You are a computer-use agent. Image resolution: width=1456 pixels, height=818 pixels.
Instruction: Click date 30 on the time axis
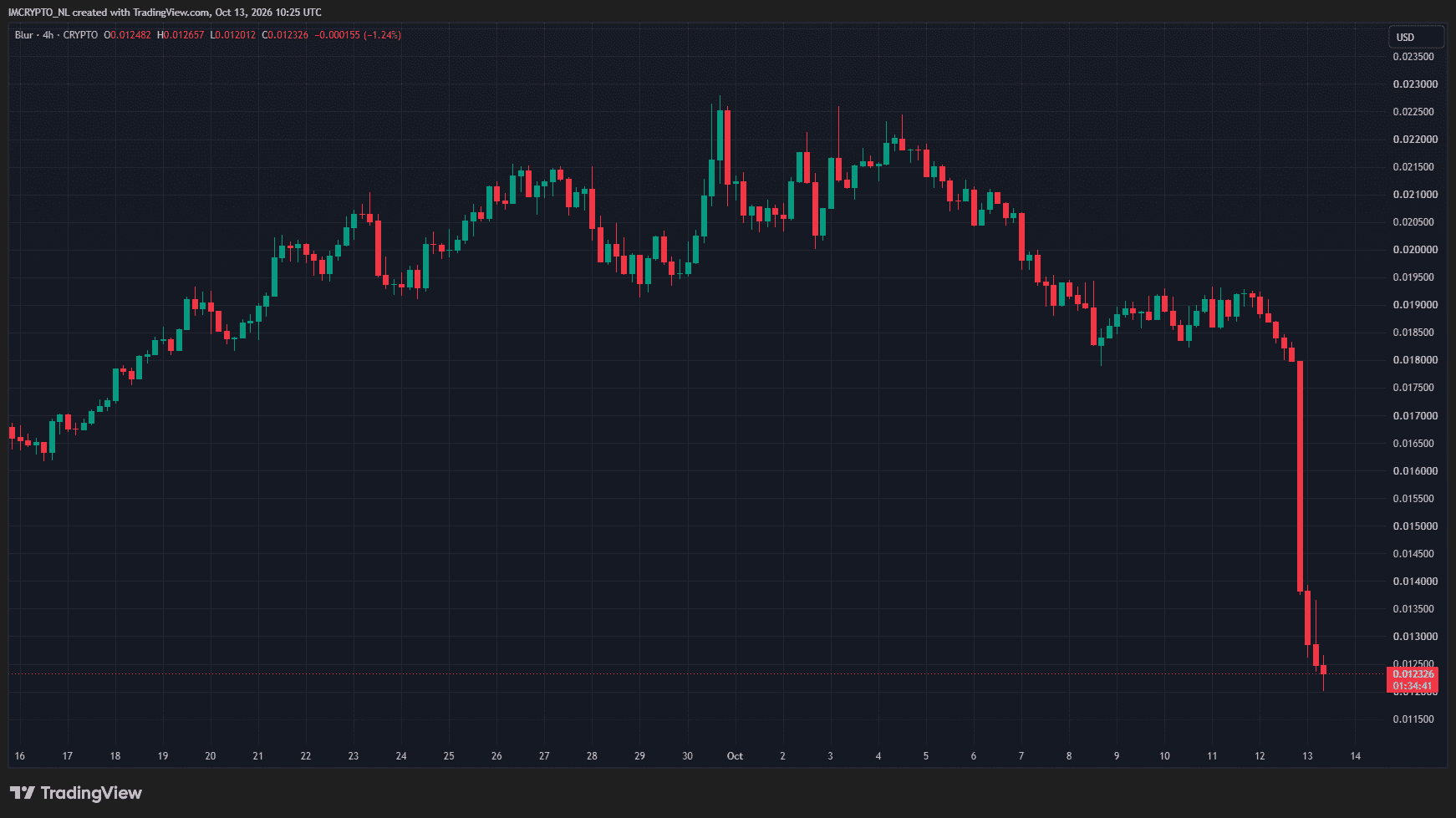click(x=688, y=756)
